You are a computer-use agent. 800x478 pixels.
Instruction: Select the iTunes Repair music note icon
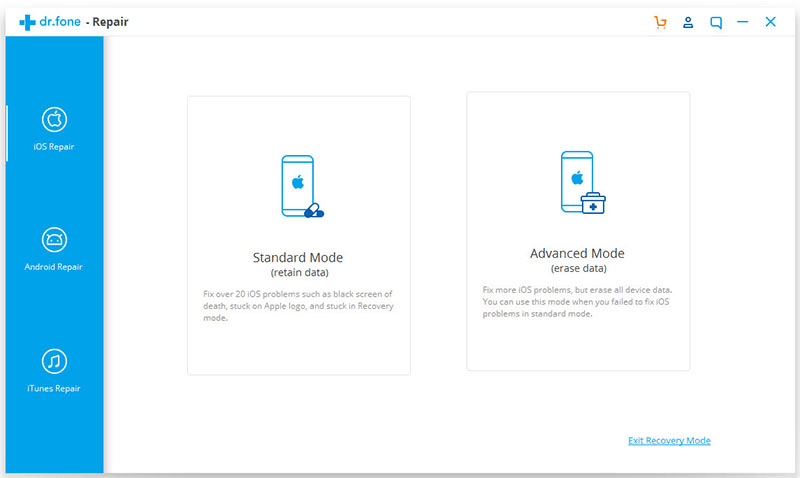(x=54, y=360)
